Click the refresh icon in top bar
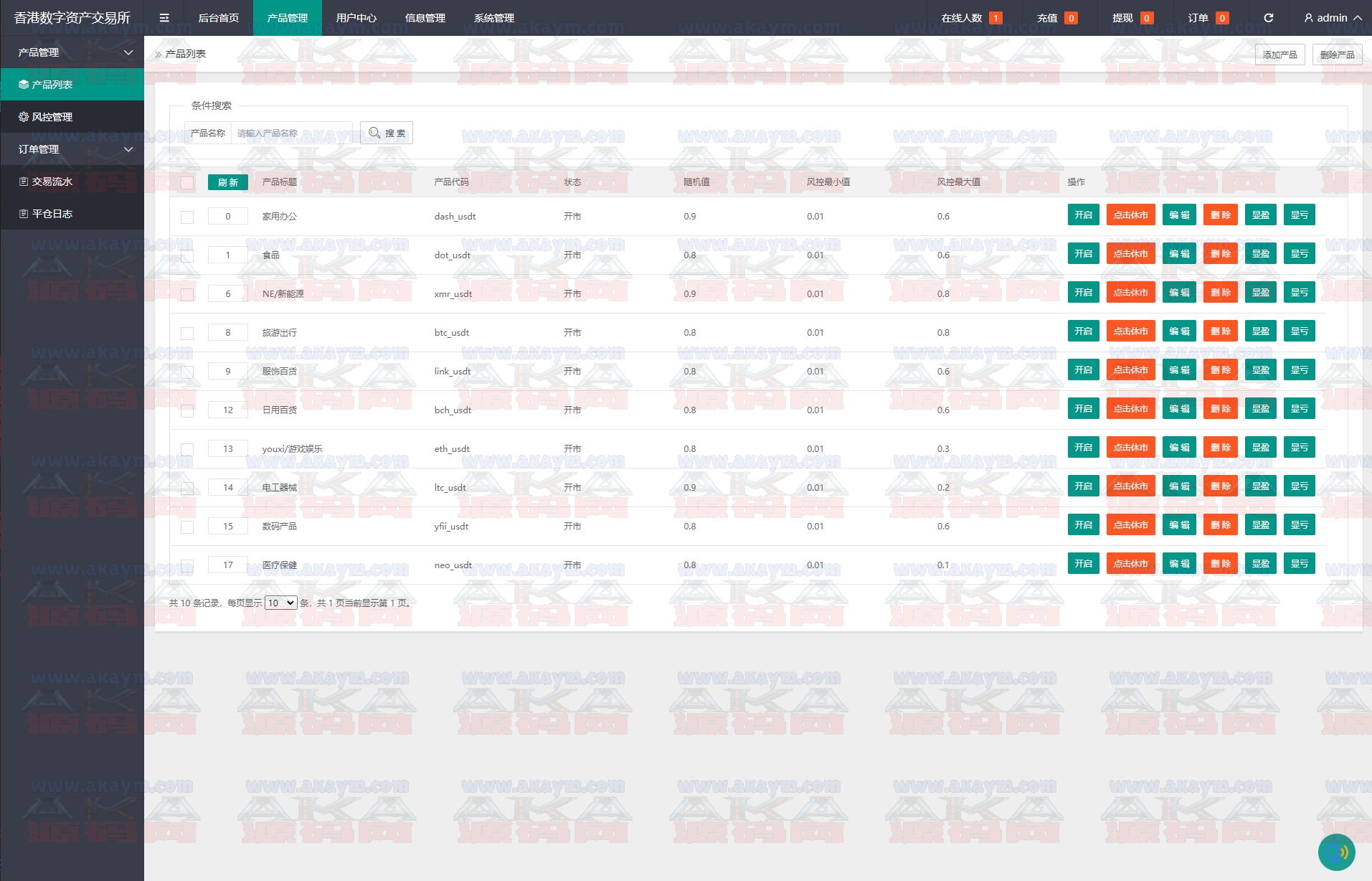Screen dimensions: 1372x881 pos(1268,18)
